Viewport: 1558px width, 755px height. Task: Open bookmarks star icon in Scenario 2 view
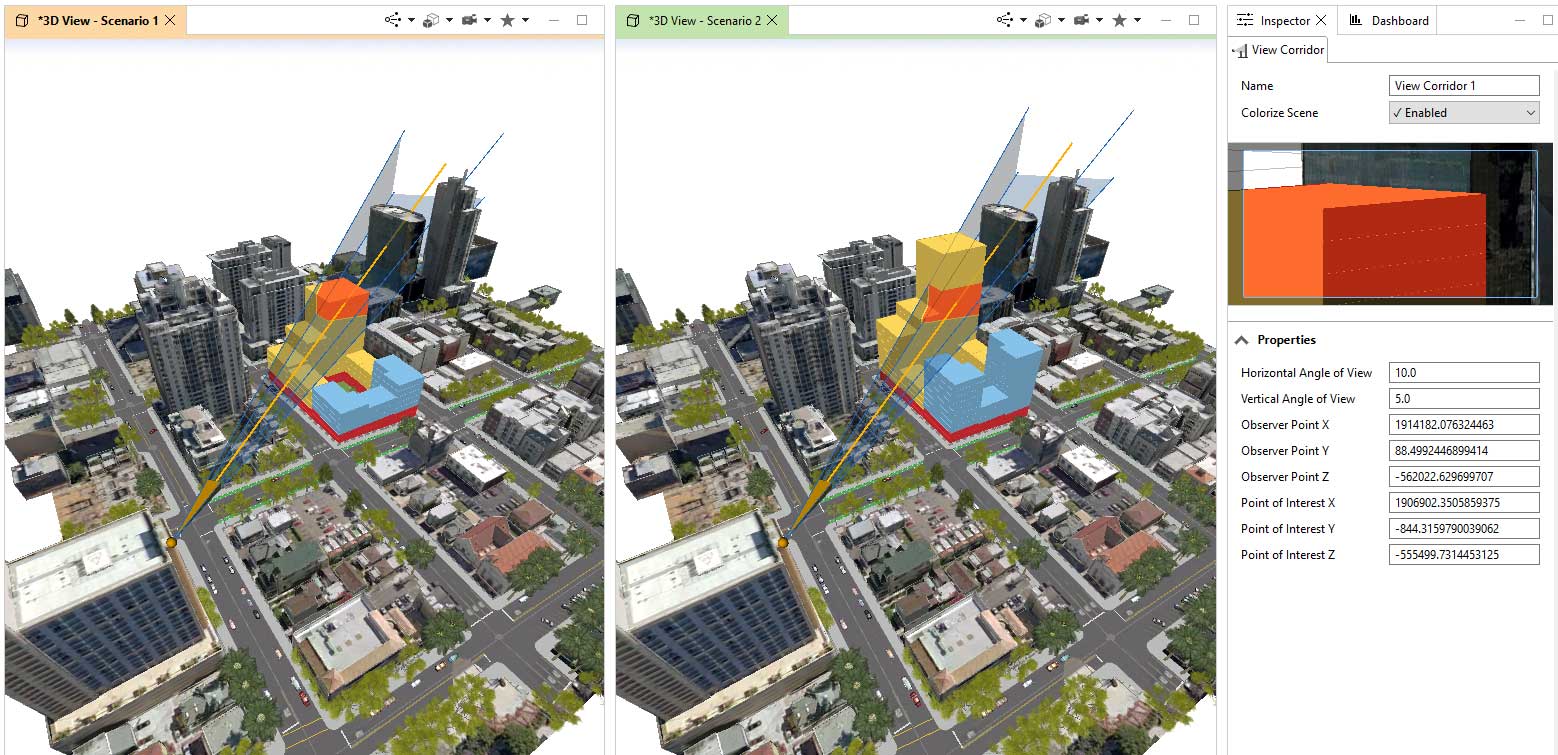tap(1119, 20)
